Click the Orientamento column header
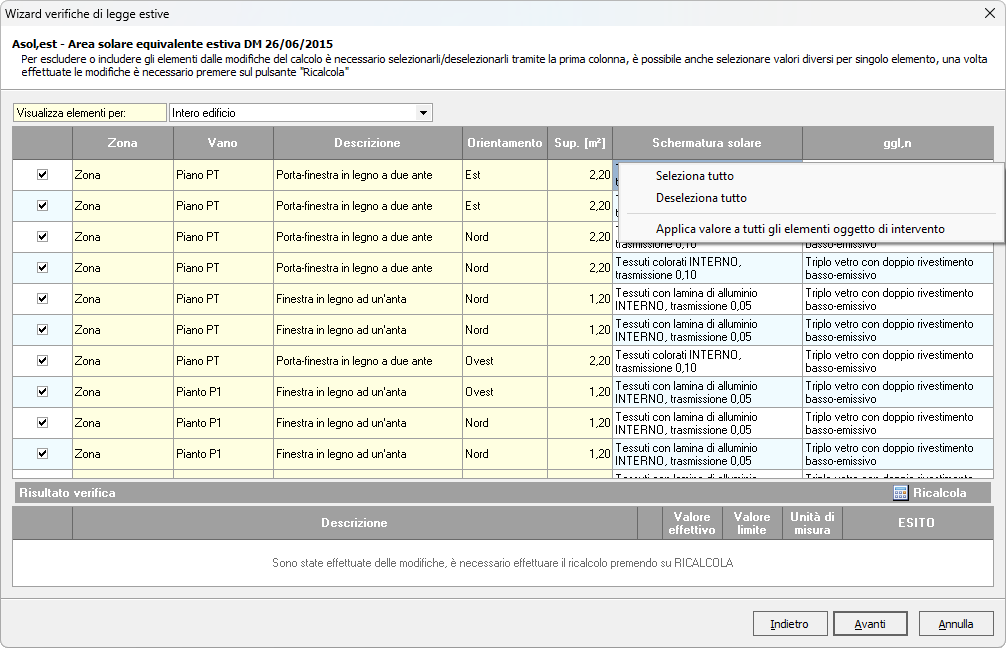This screenshot has width=1006, height=648. click(x=505, y=143)
